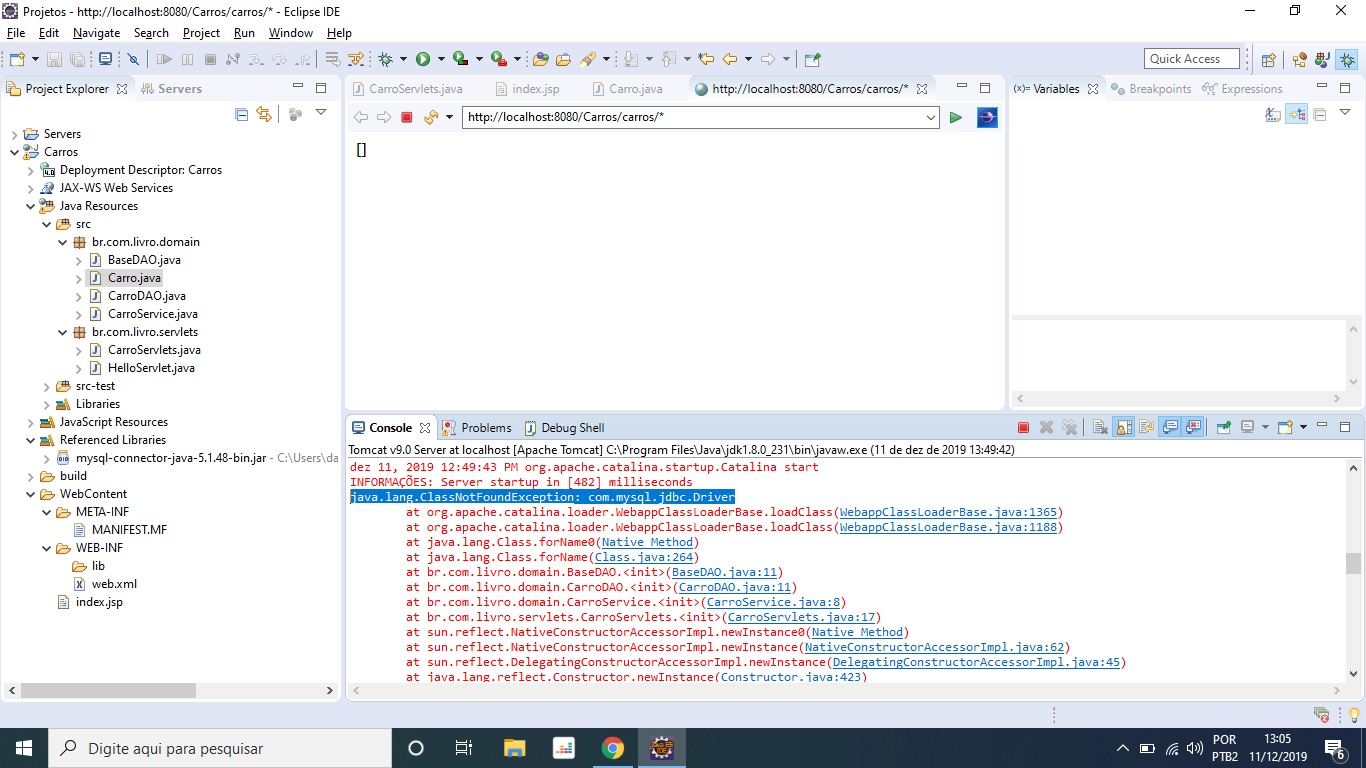Switch to the Java EE perspective icon
Screen dimensions: 1366x768
point(1299,59)
